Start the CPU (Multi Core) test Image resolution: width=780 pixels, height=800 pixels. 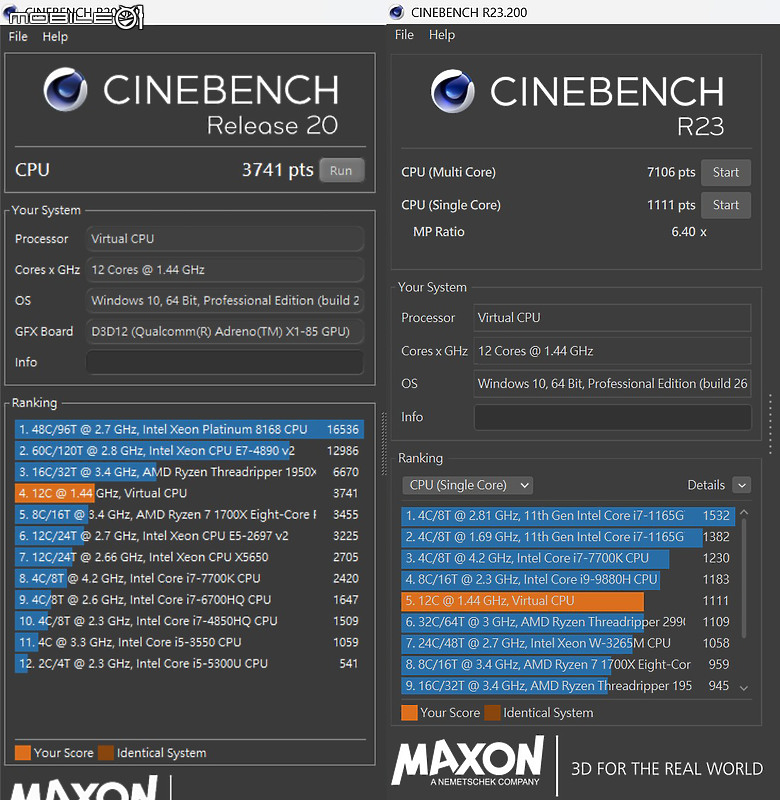(725, 172)
